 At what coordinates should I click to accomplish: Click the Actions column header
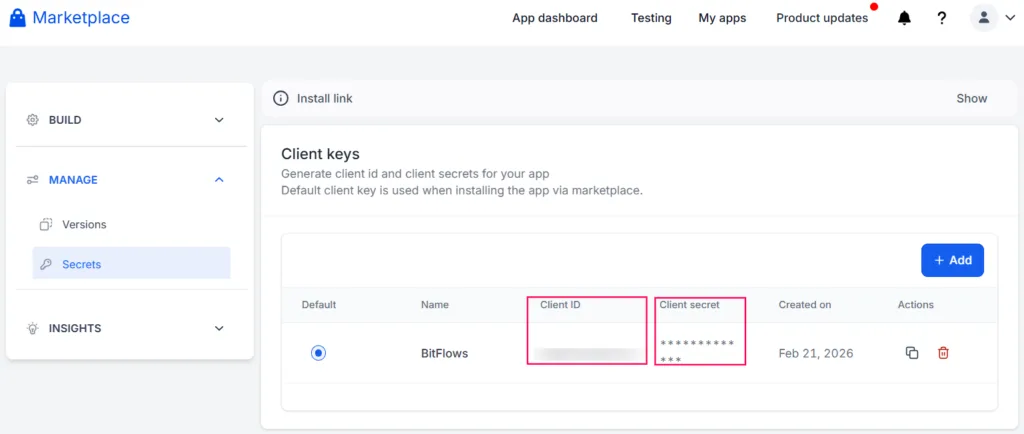pyautogui.click(x=916, y=305)
